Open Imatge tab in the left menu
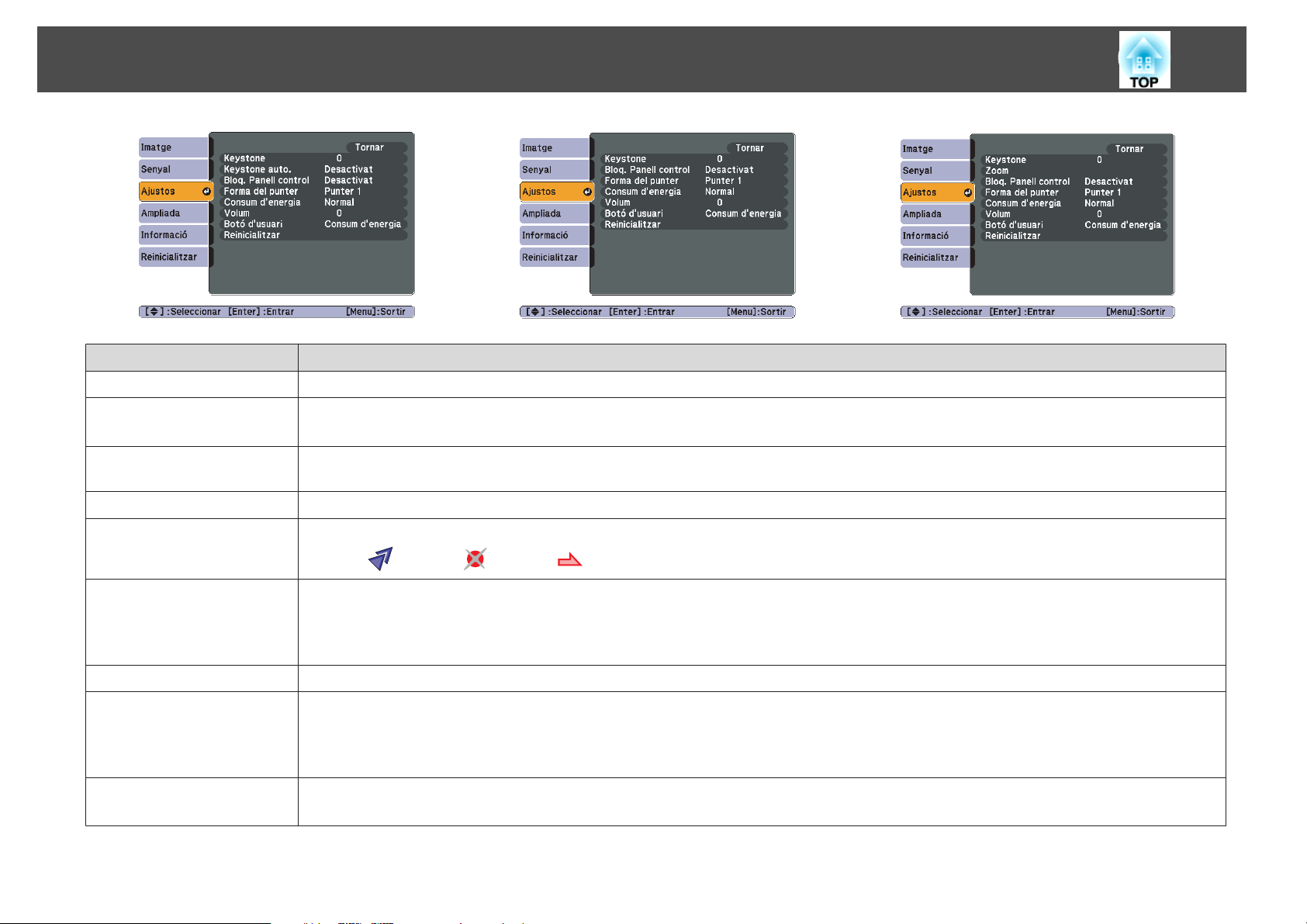The width and height of the screenshot is (1307, 924). point(174,147)
